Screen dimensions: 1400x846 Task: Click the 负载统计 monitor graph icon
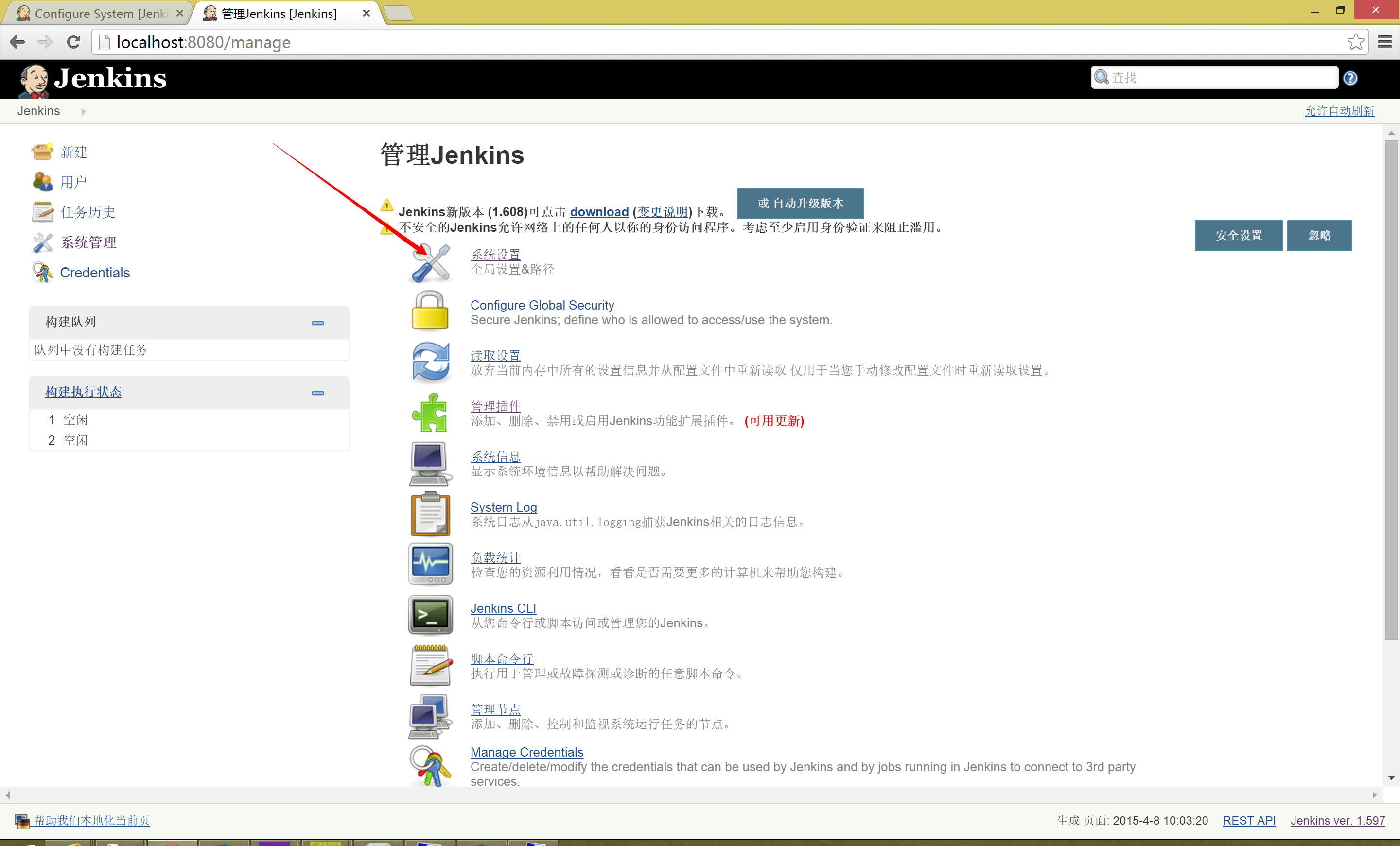[x=430, y=564]
